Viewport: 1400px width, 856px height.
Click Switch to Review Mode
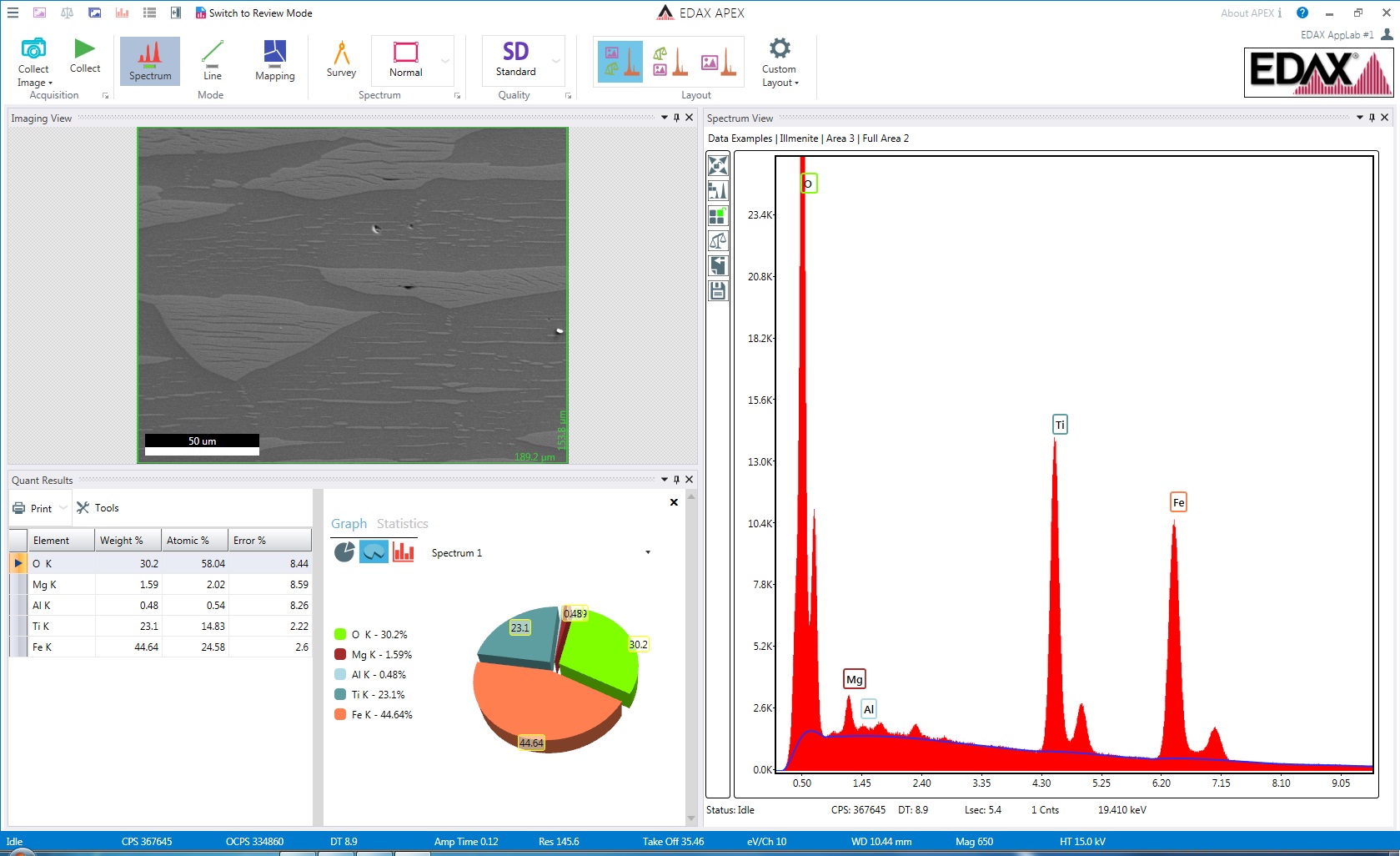click(x=254, y=13)
